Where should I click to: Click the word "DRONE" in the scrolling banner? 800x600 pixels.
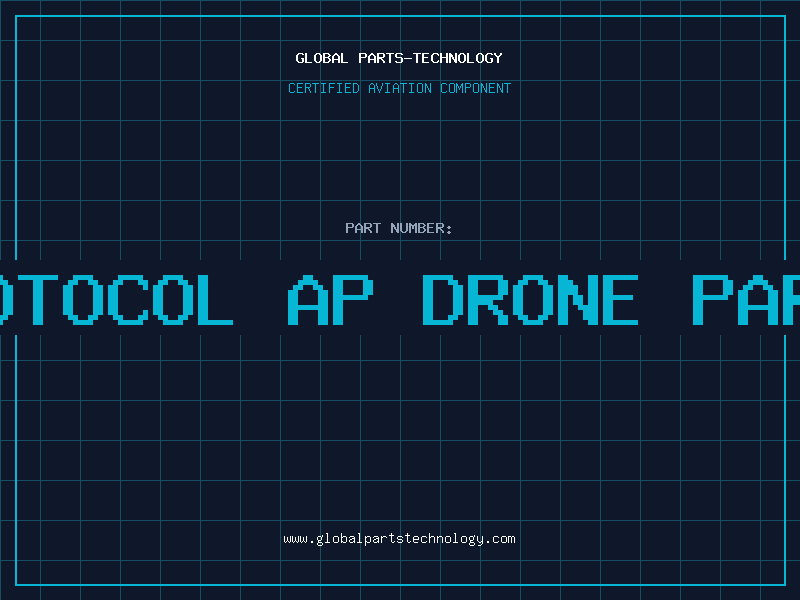[x=530, y=299]
